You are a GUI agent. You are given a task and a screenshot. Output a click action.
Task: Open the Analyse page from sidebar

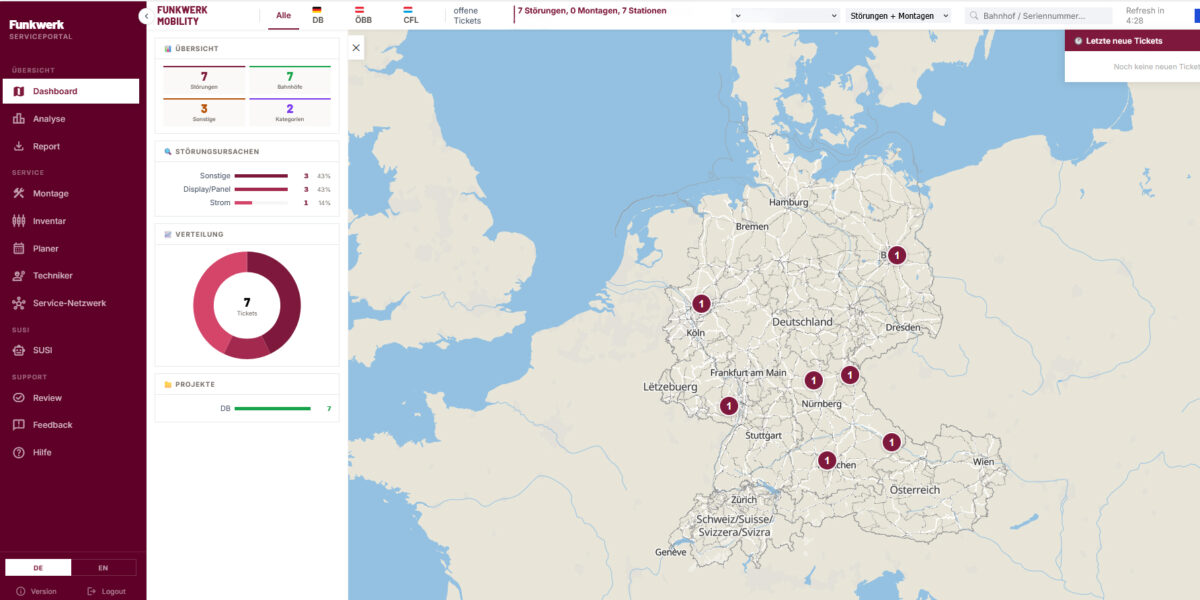pos(70,119)
